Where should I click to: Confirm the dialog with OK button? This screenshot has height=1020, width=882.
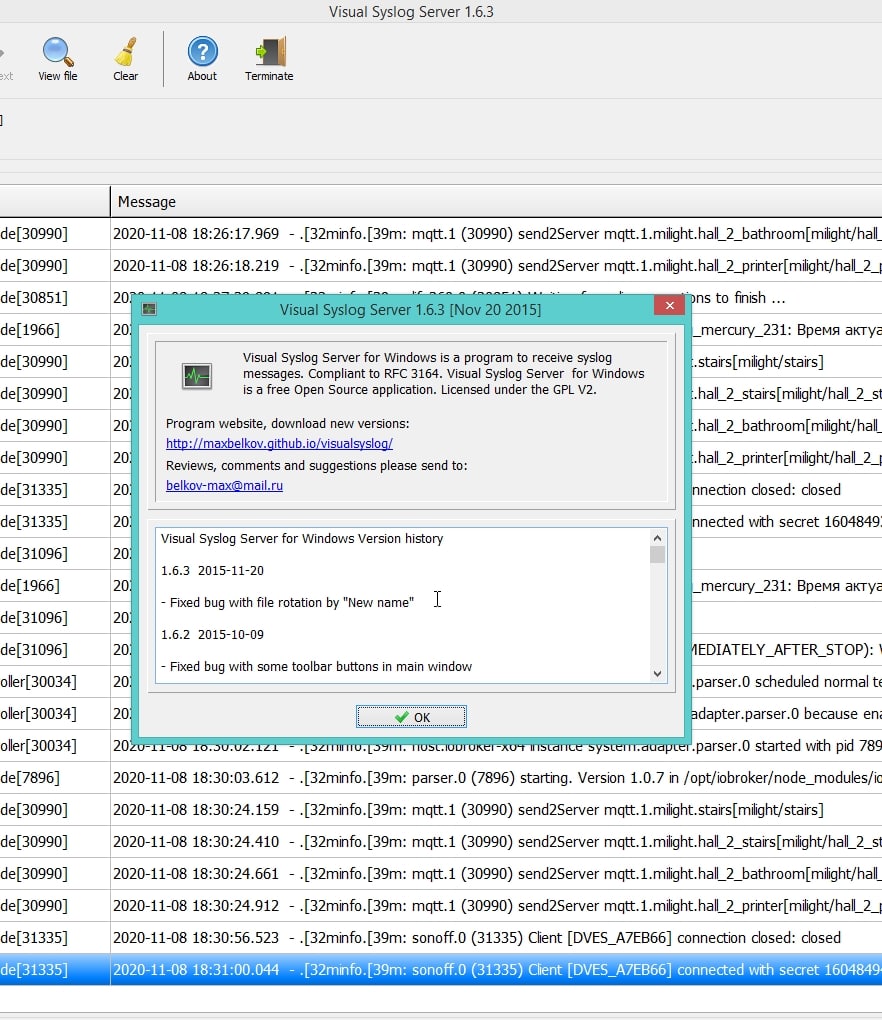click(411, 717)
